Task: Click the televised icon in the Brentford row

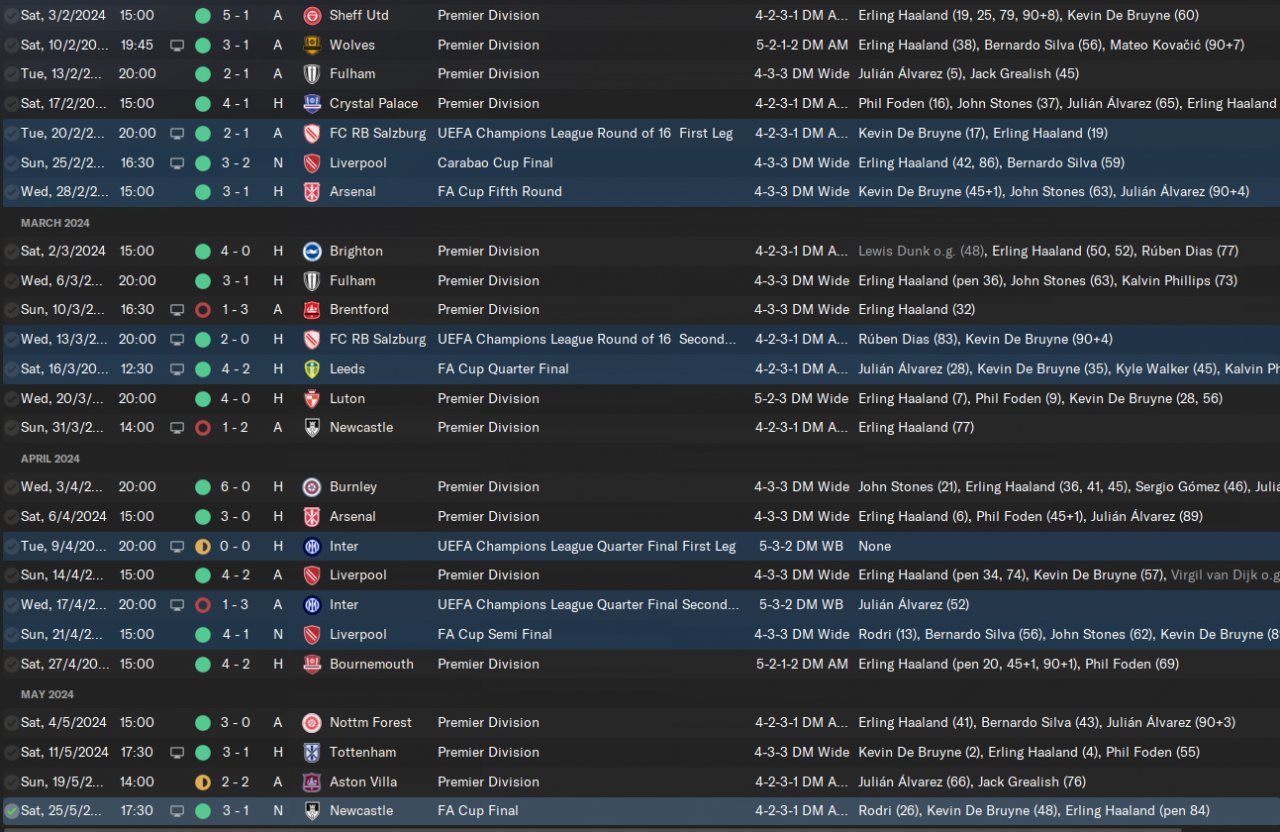Action: tap(177, 310)
